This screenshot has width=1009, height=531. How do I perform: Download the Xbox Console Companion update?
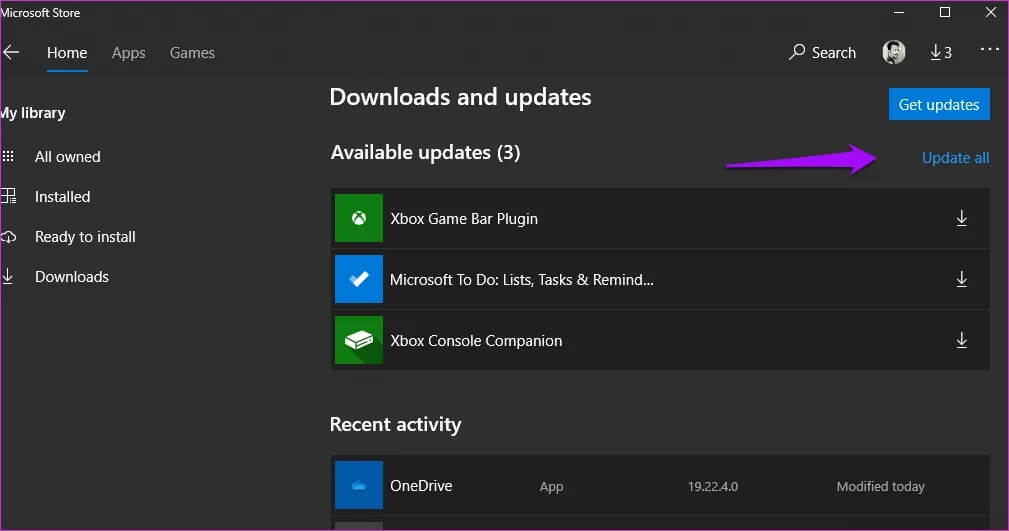[961, 340]
